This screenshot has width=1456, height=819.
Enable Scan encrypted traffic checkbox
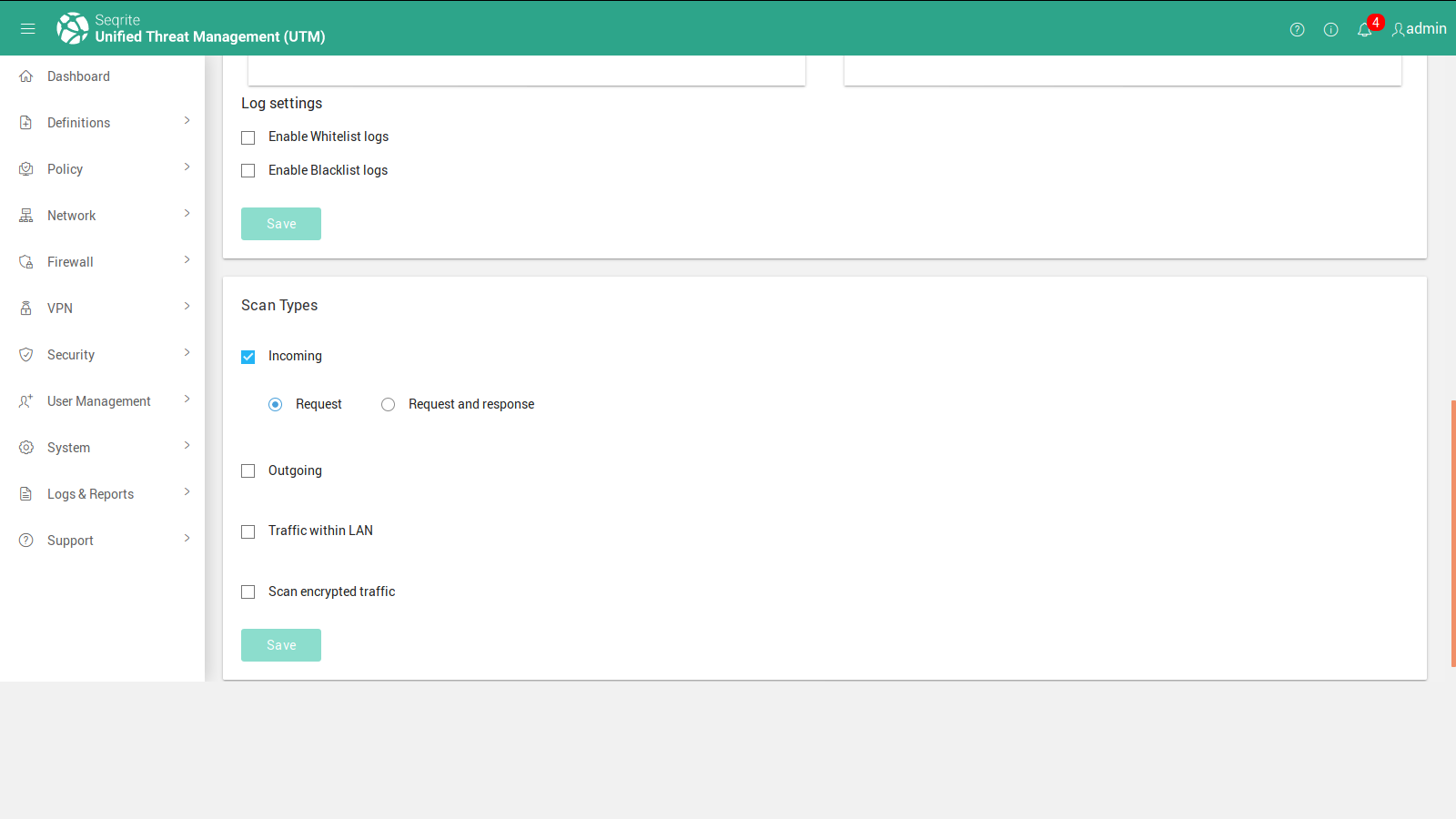[x=248, y=592]
